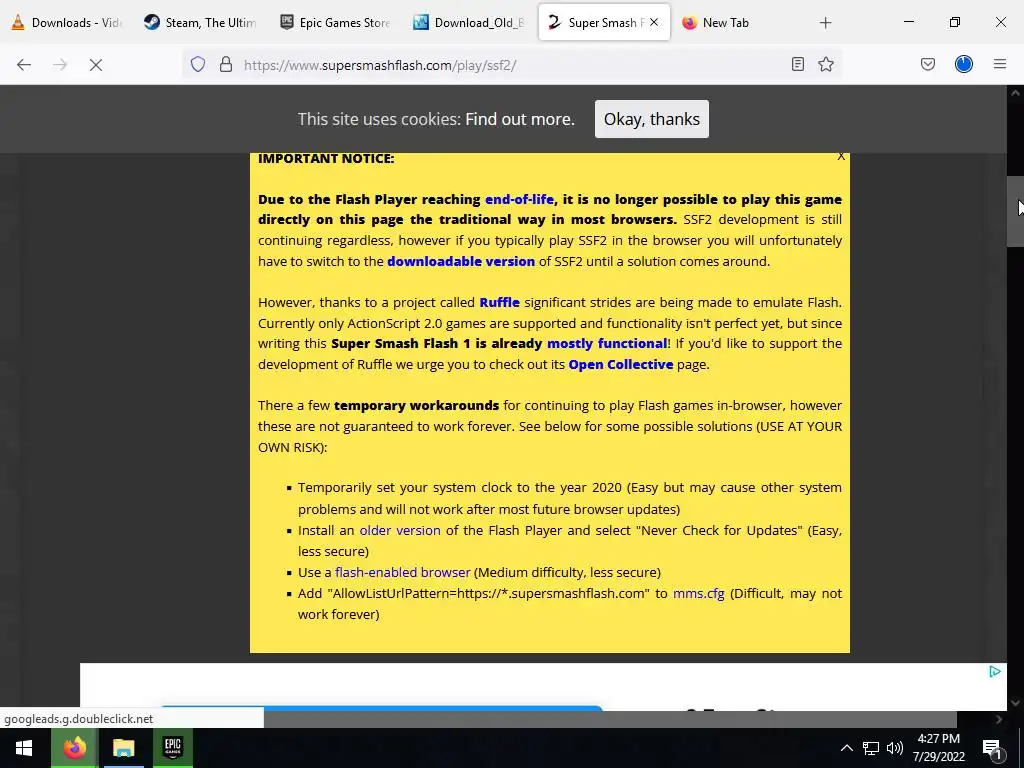
Task: Open the Find out more cookies link
Action: tap(520, 119)
